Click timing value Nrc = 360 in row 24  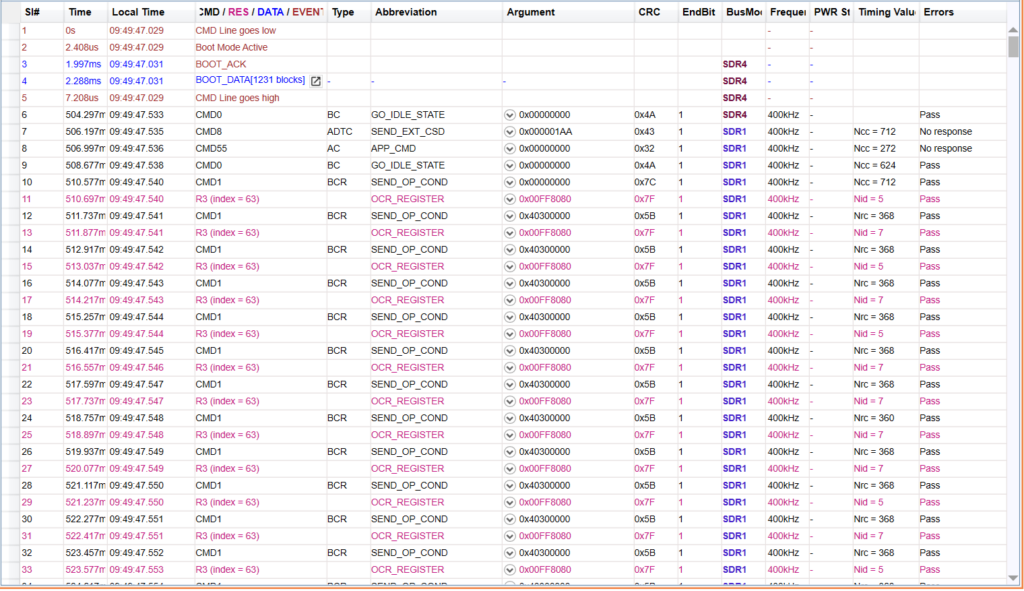(874, 419)
